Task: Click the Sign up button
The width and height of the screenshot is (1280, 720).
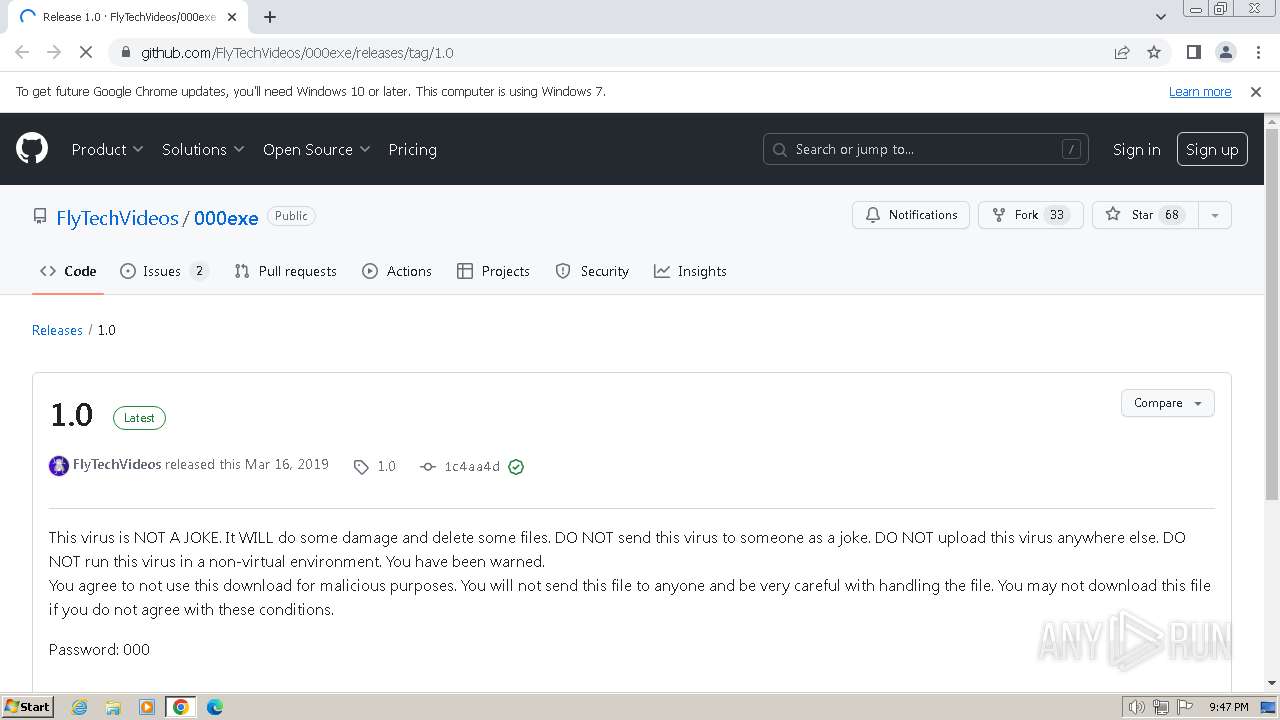Action: click(1212, 149)
